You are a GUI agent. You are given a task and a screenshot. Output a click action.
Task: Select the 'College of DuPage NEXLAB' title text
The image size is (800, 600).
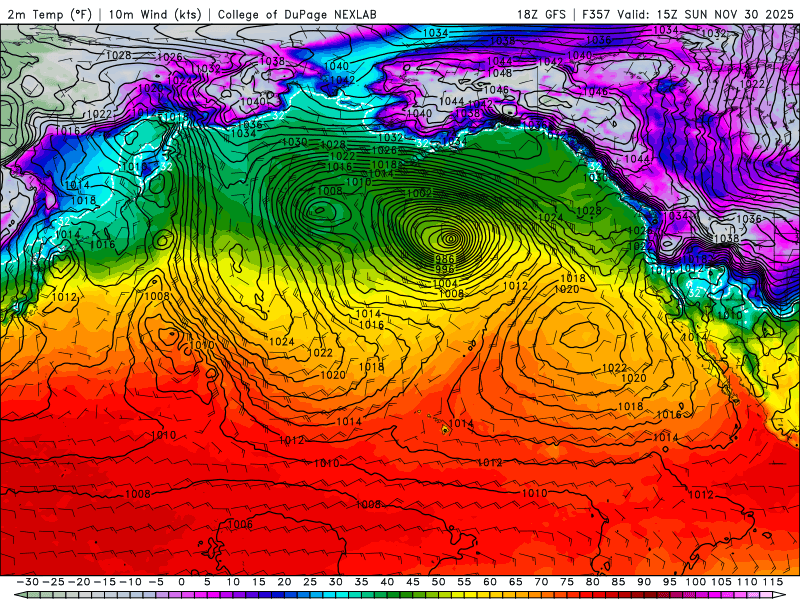click(297, 14)
